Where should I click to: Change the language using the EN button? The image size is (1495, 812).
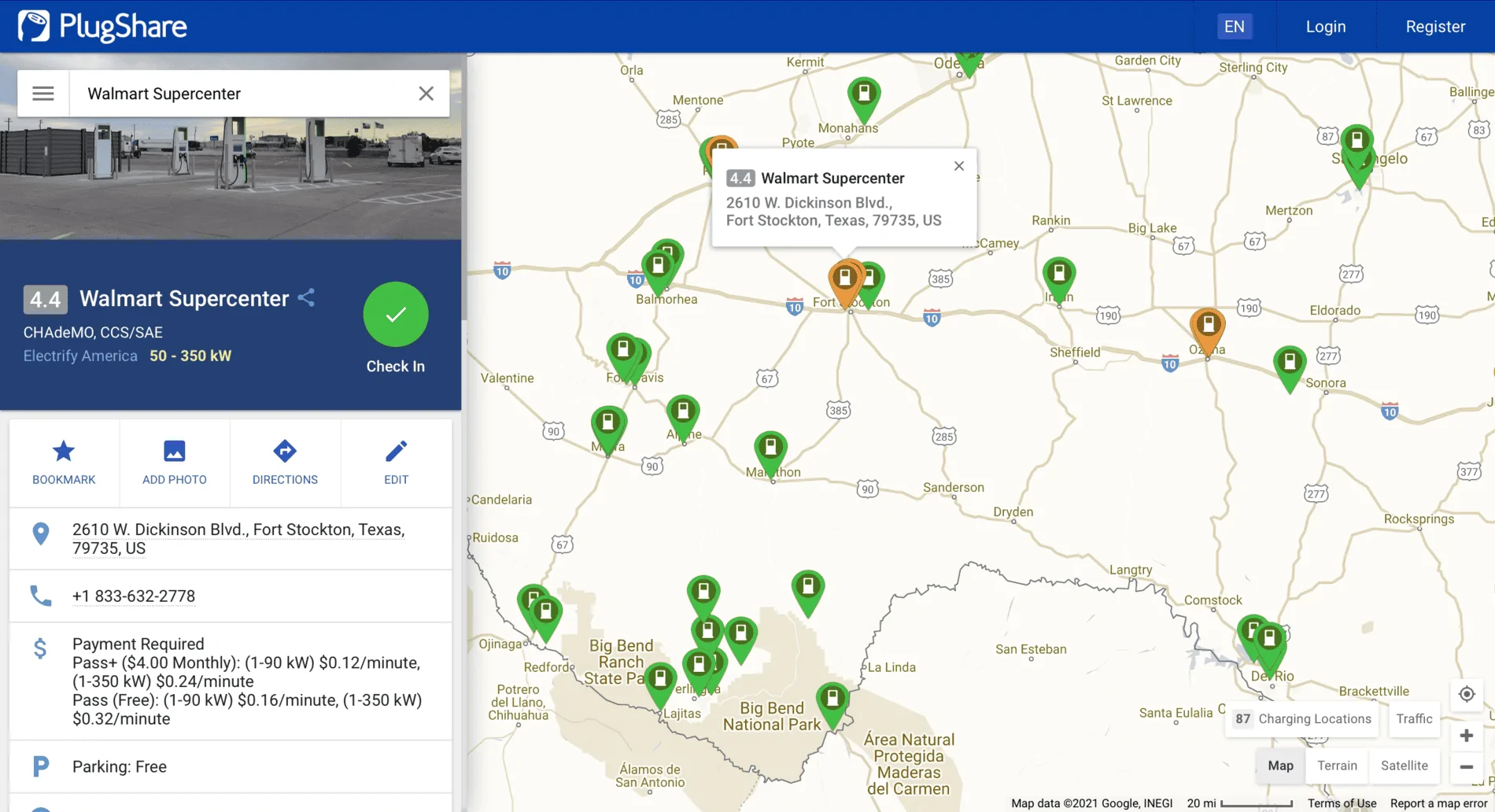1234,27
